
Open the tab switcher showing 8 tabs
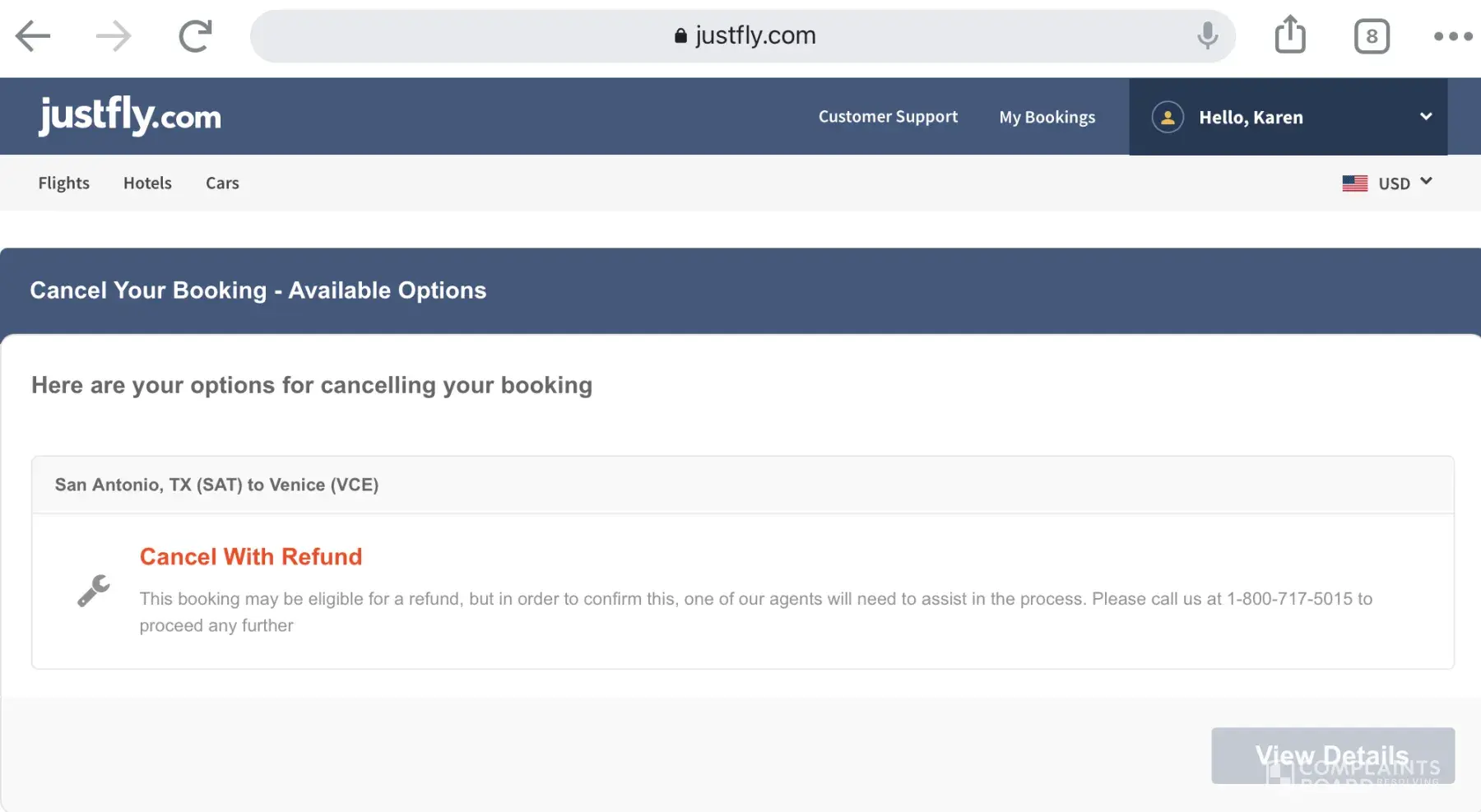pos(1372,36)
